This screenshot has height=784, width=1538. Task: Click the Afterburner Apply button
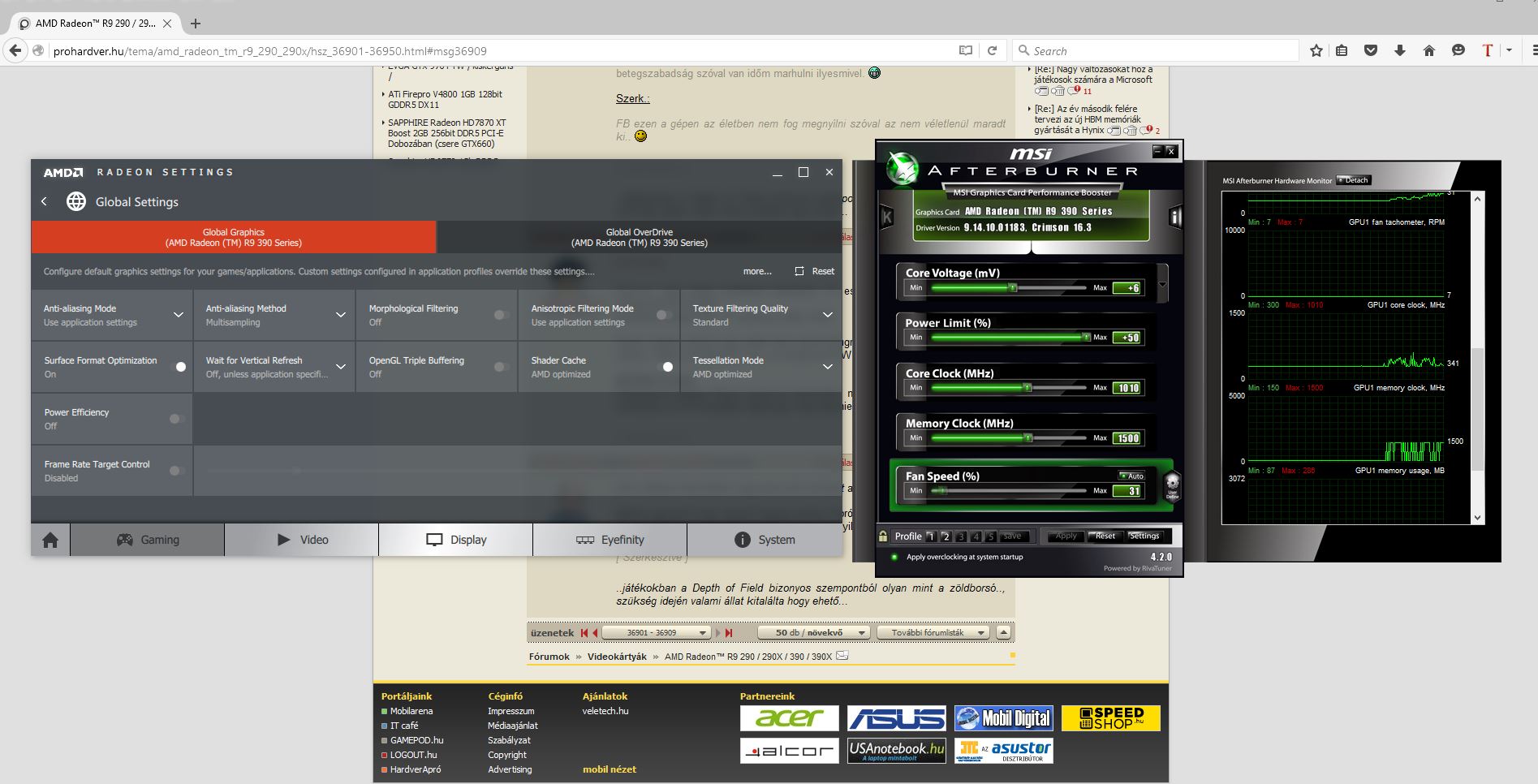[x=1066, y=536]
